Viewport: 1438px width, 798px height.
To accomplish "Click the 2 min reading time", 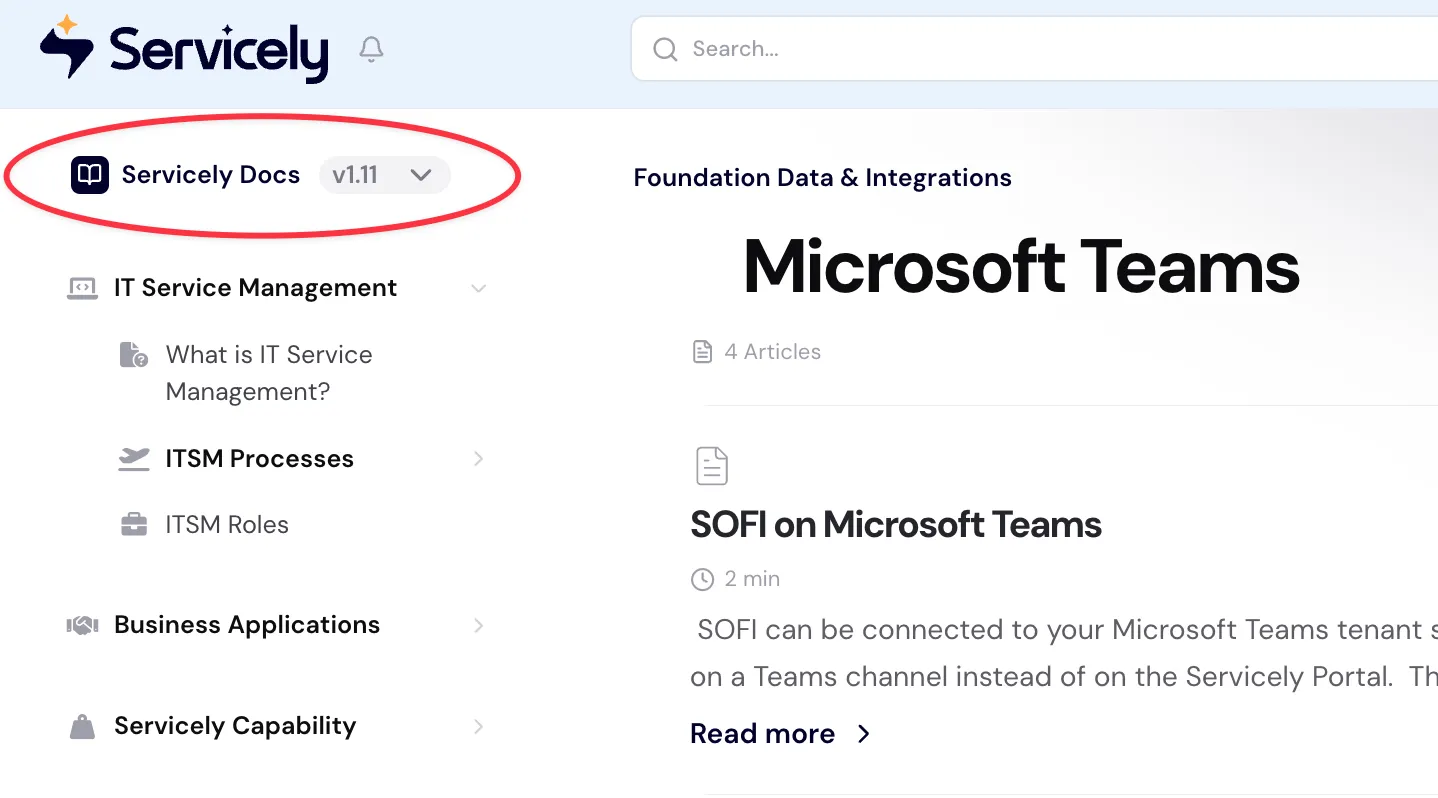I will [x=752, y=579].
